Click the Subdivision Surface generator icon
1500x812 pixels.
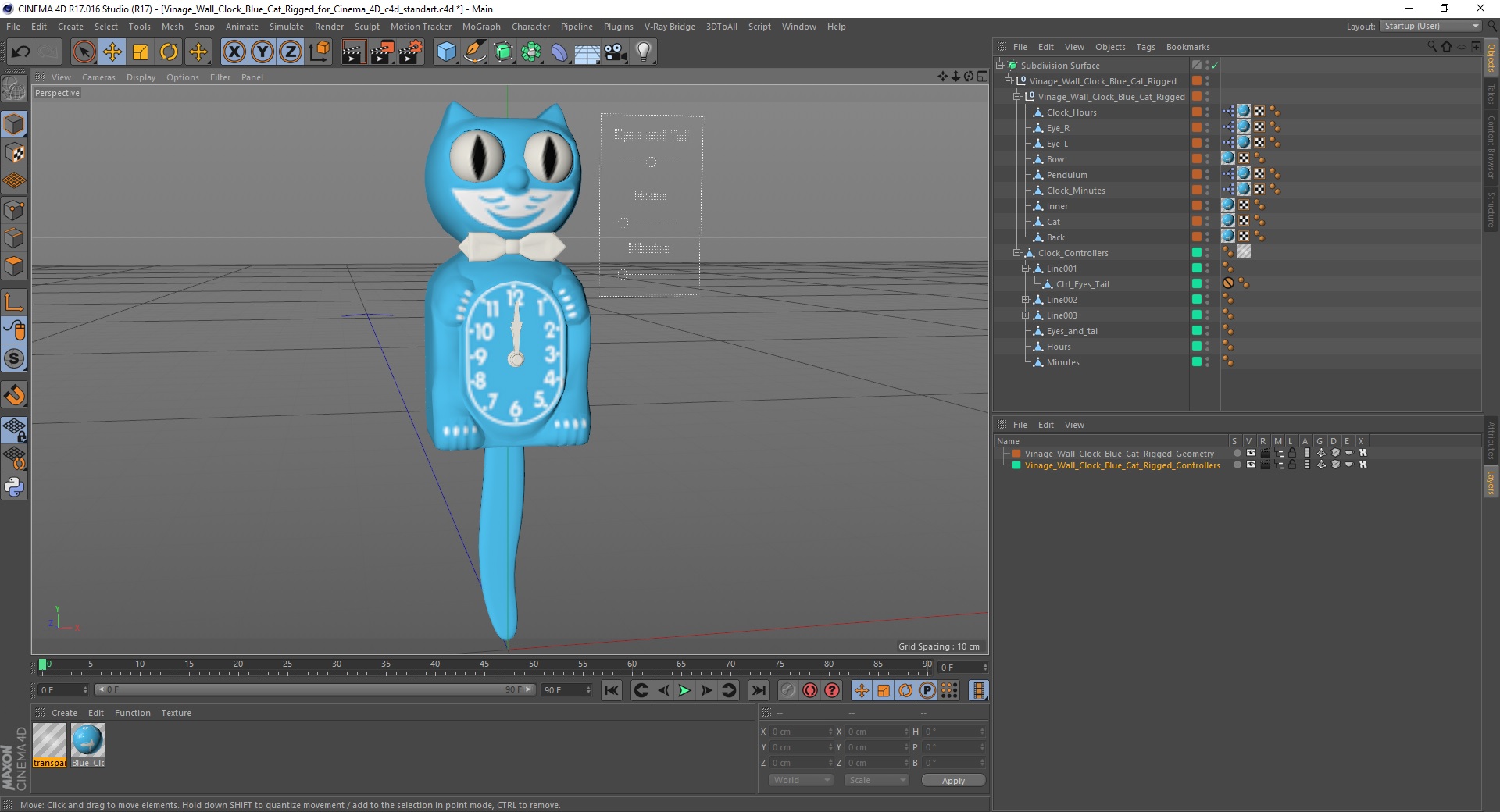[x=503, y=52]
